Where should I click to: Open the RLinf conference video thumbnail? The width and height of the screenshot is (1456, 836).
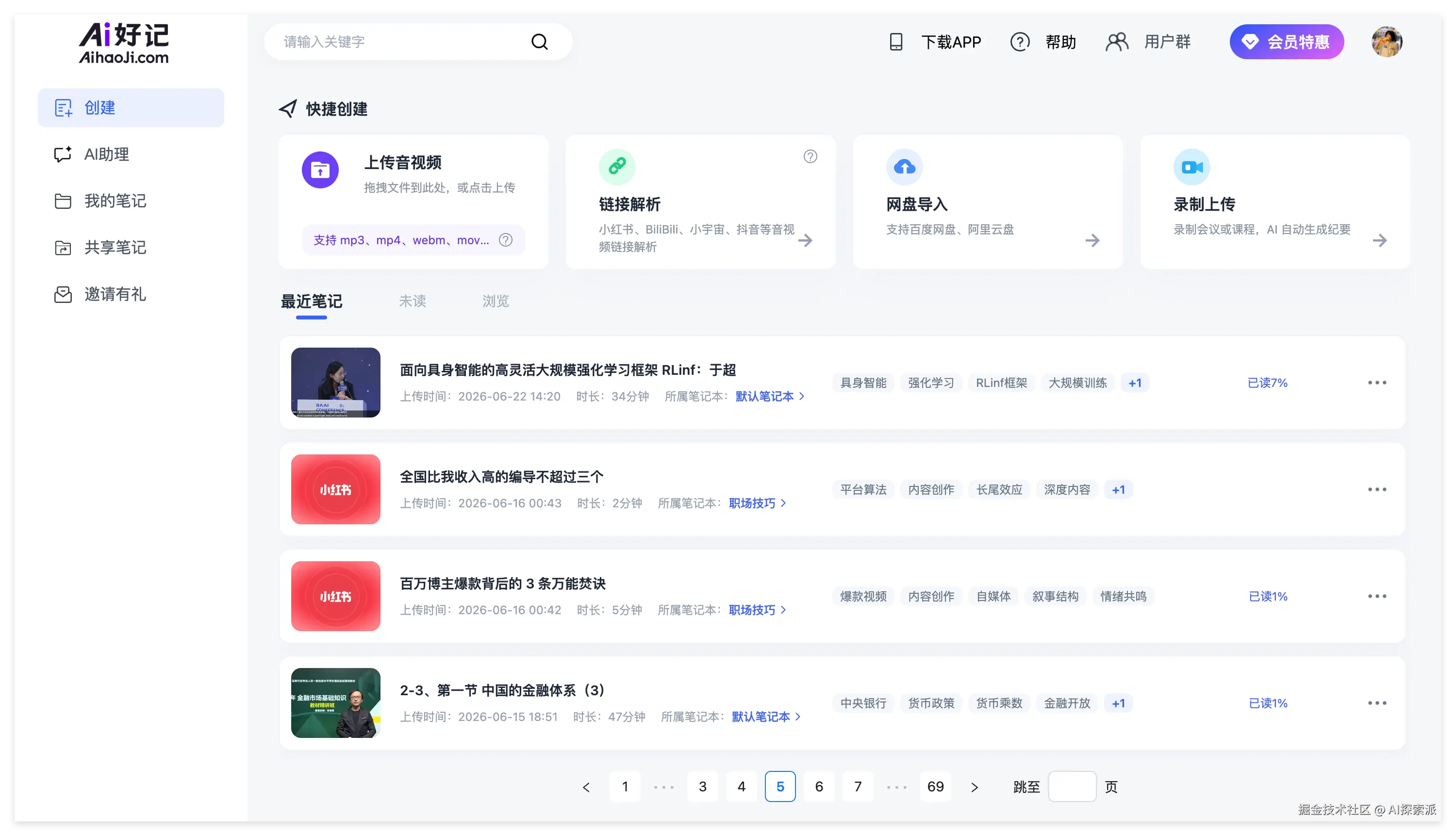tap(335, 383)
